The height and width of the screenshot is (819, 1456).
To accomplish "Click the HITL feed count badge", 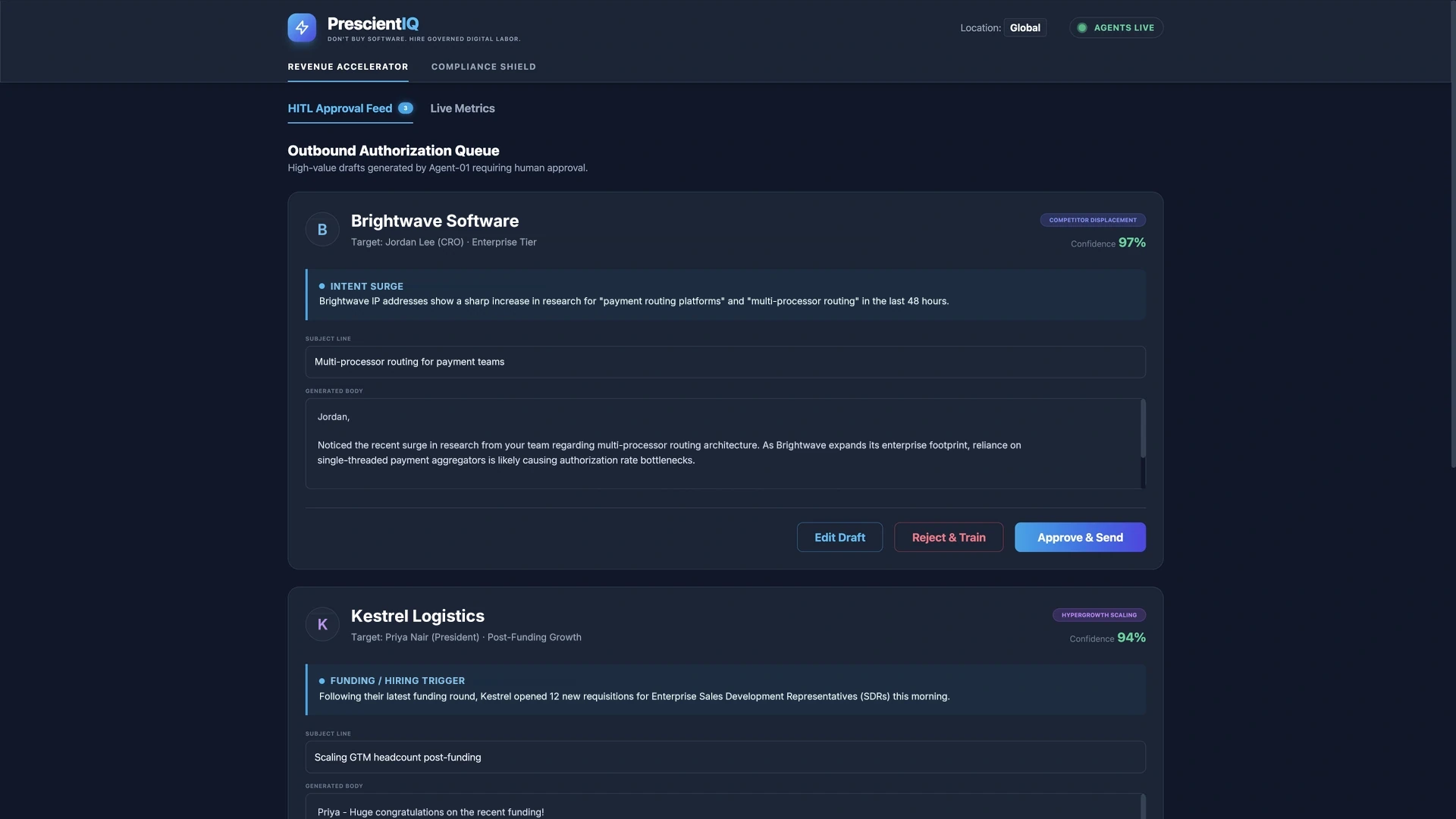I will (406, 108).
